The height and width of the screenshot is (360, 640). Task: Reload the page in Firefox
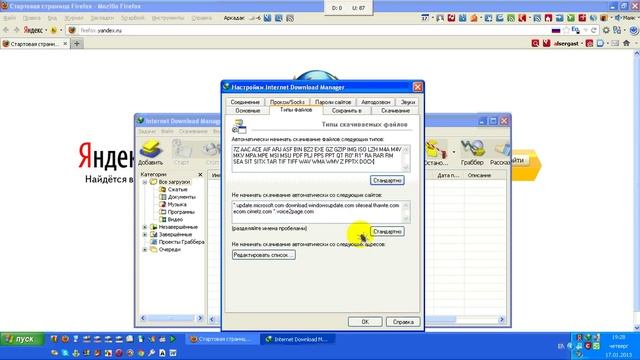click(x=593, y=30)
